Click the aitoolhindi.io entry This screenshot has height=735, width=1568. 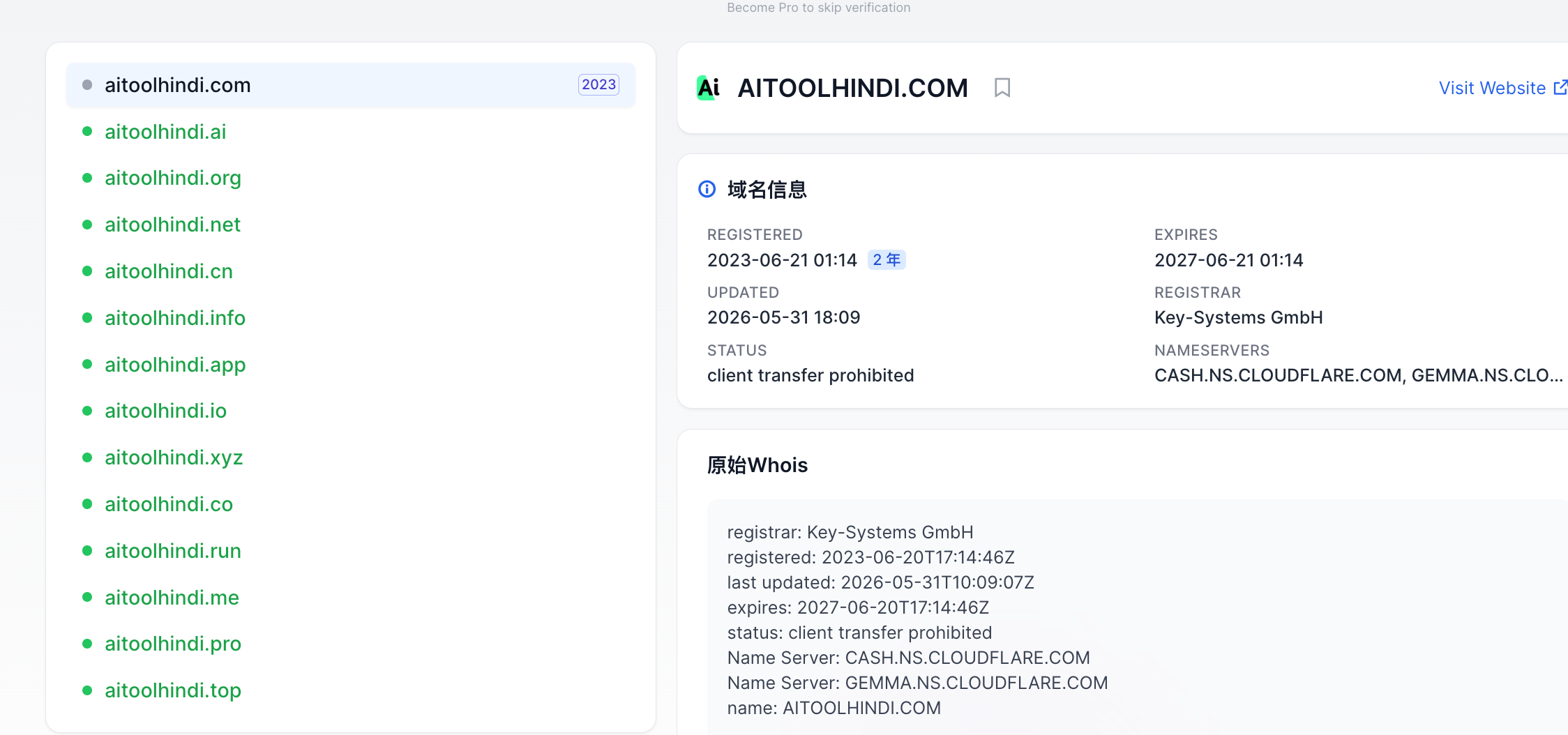click(x=165, y=411)
